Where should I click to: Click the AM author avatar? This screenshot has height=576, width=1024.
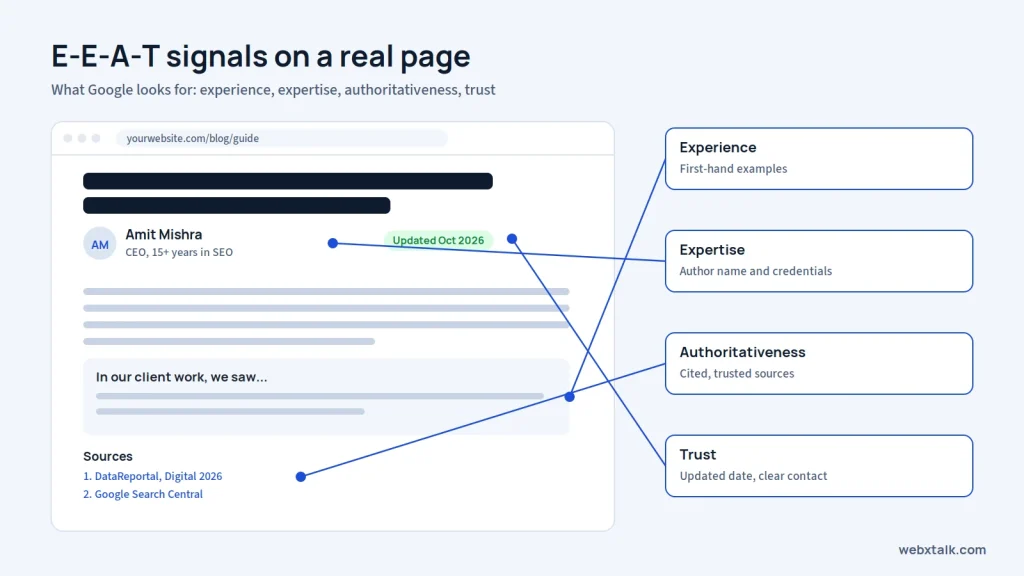(99, 244)
